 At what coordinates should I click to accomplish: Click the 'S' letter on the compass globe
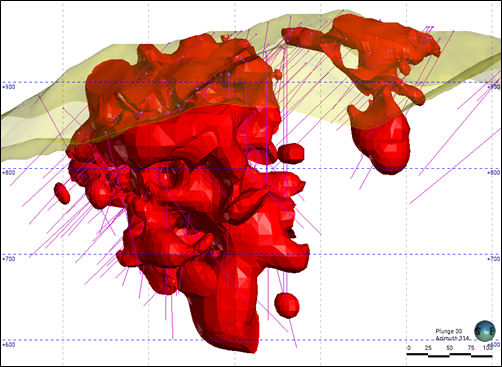pos(479,331)
